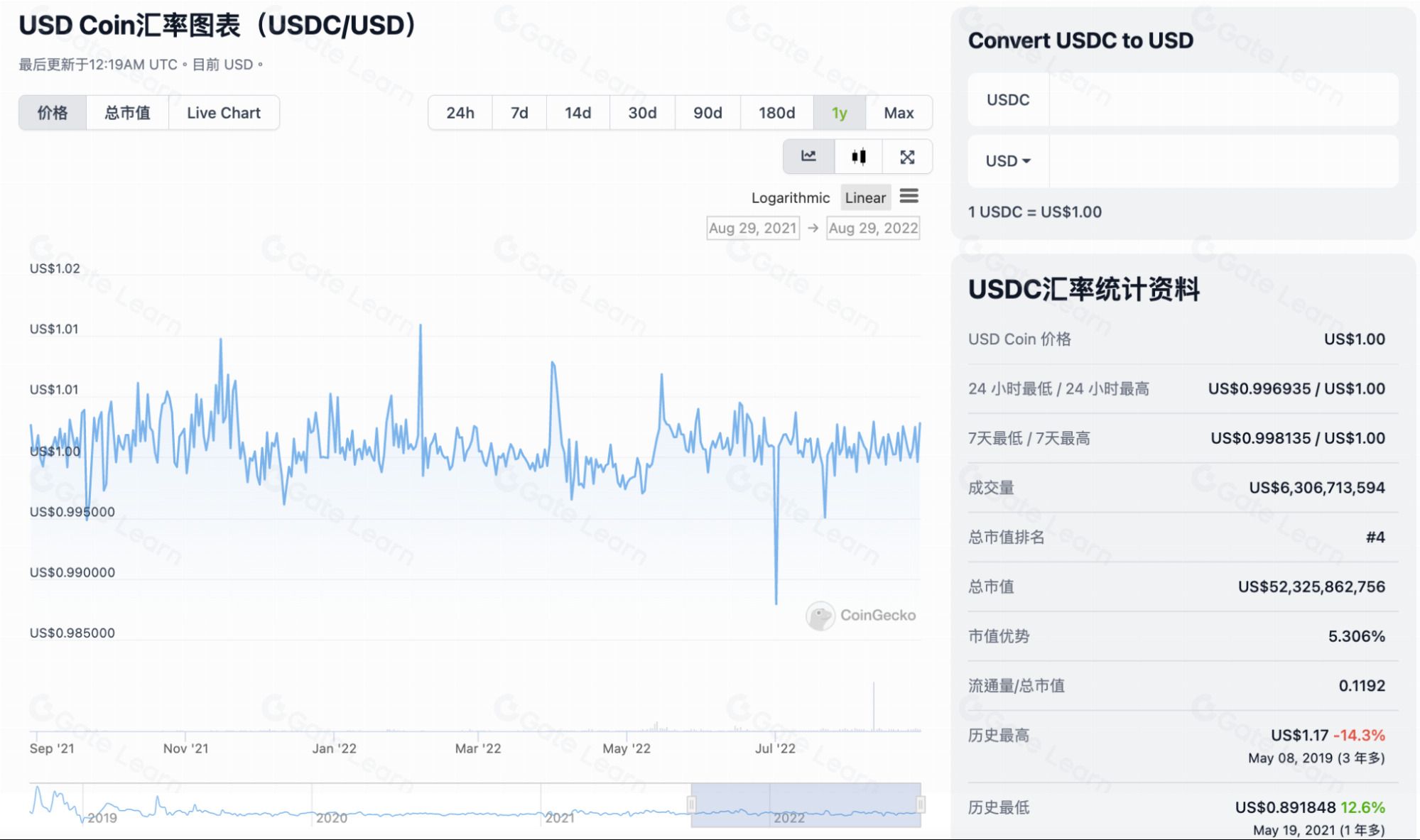
Task: Open end date Aug 29, 2022 picker
Action: point(873,228)
